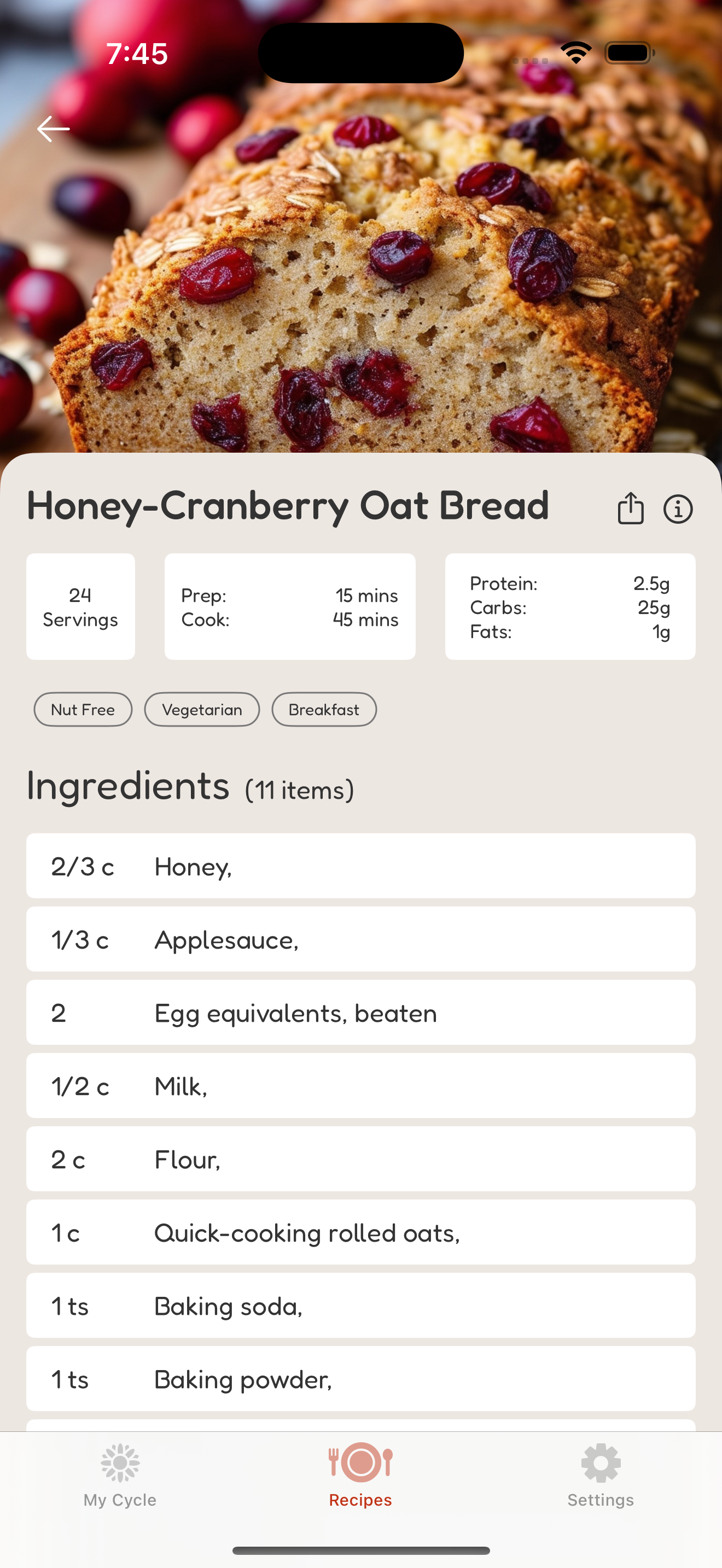
Task: Select the Baking soda ingredient row
Action: [x=360, y=1305]
